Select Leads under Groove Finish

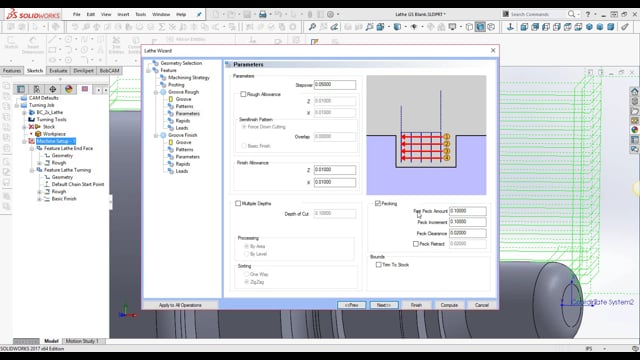[x=182, y=171]
